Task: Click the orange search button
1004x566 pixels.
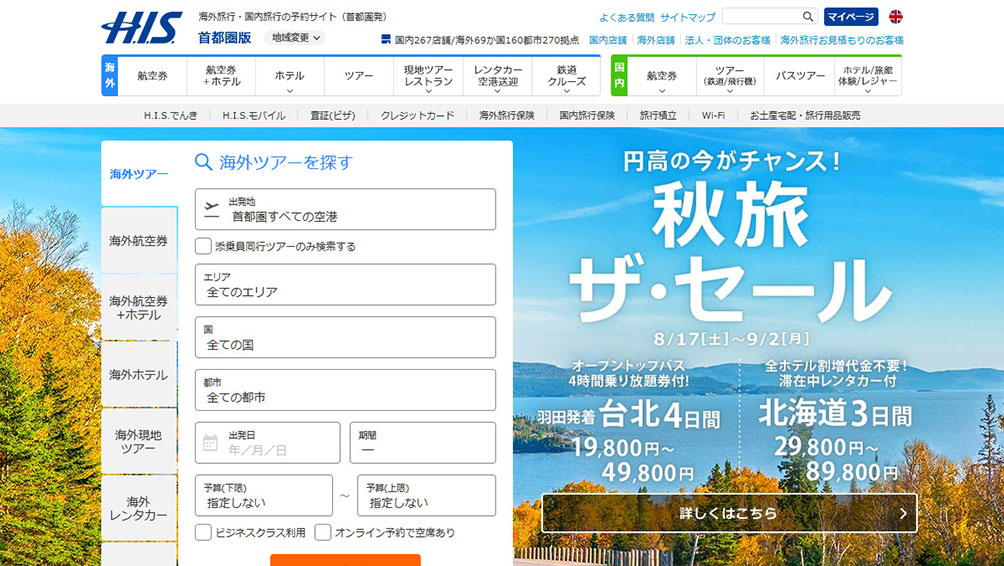Action: [345, 560]
